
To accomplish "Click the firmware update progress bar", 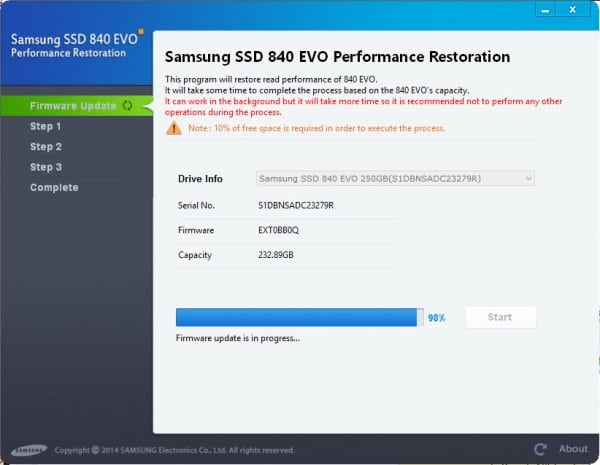I will tap(298, 317).
